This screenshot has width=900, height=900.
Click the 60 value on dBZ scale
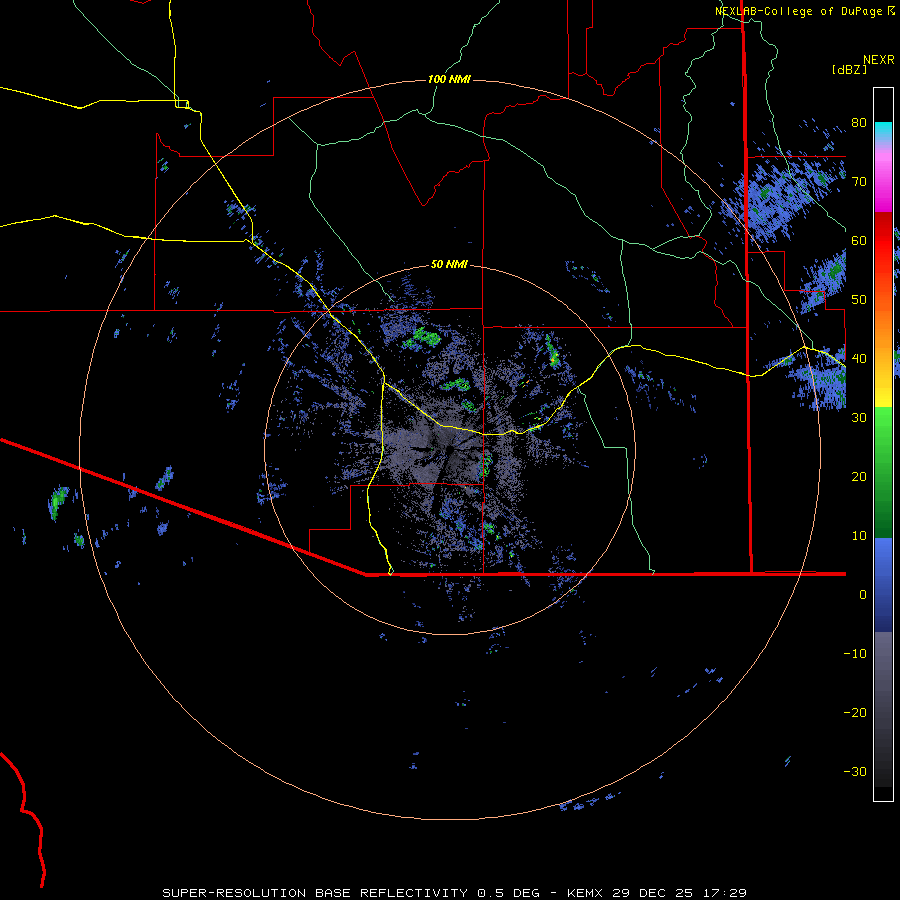point(859,240)
